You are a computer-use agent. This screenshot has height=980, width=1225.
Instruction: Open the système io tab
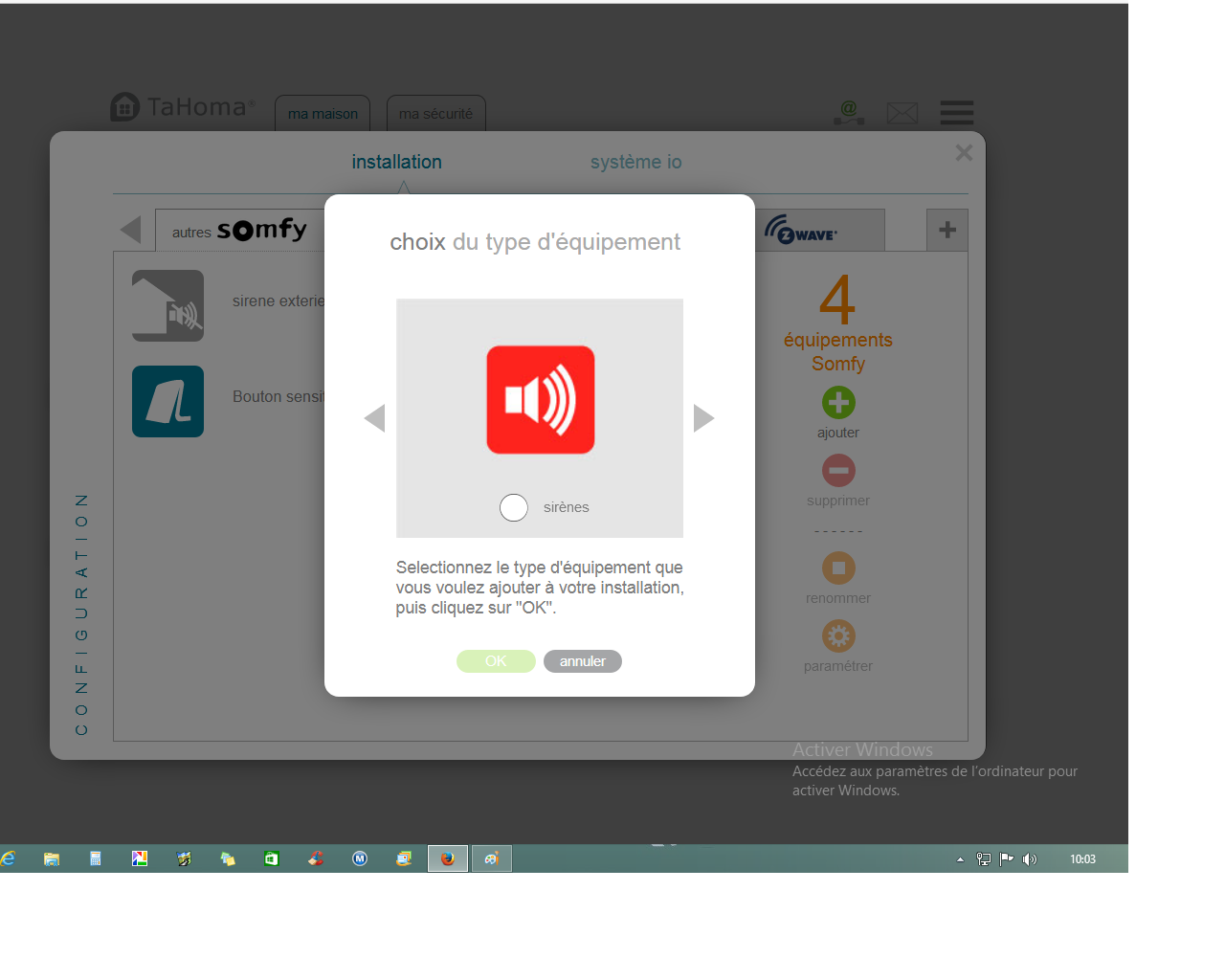635,163
